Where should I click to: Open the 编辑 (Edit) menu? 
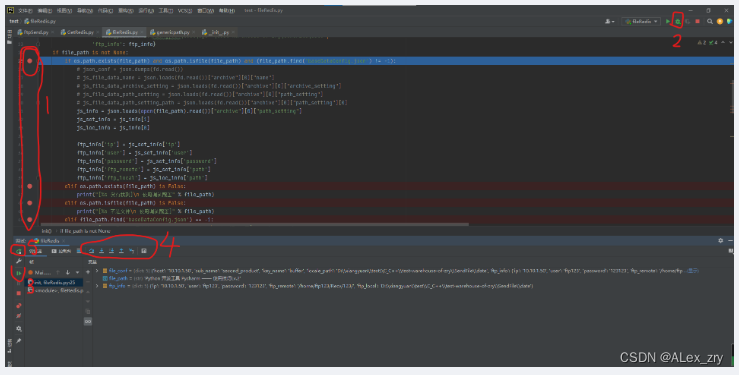(45, 10)
